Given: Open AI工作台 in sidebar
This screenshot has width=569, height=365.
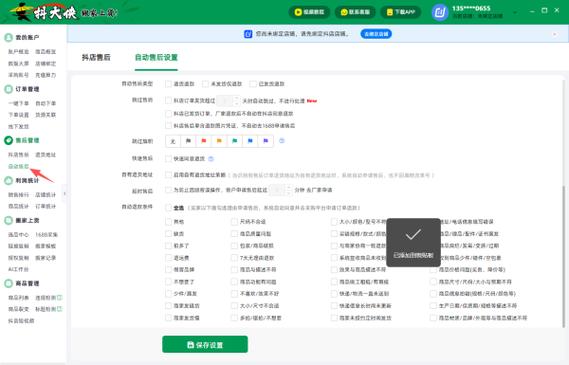Looking at the screenshot, I should pyautogui.click(x=19, y=270).
